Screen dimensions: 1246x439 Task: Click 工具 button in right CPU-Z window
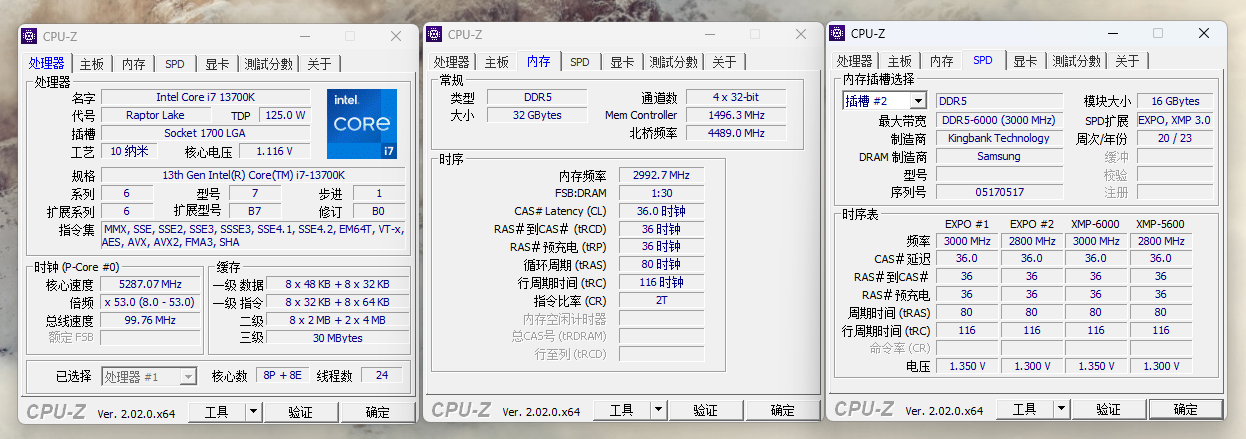click(x=1025, y=409)
